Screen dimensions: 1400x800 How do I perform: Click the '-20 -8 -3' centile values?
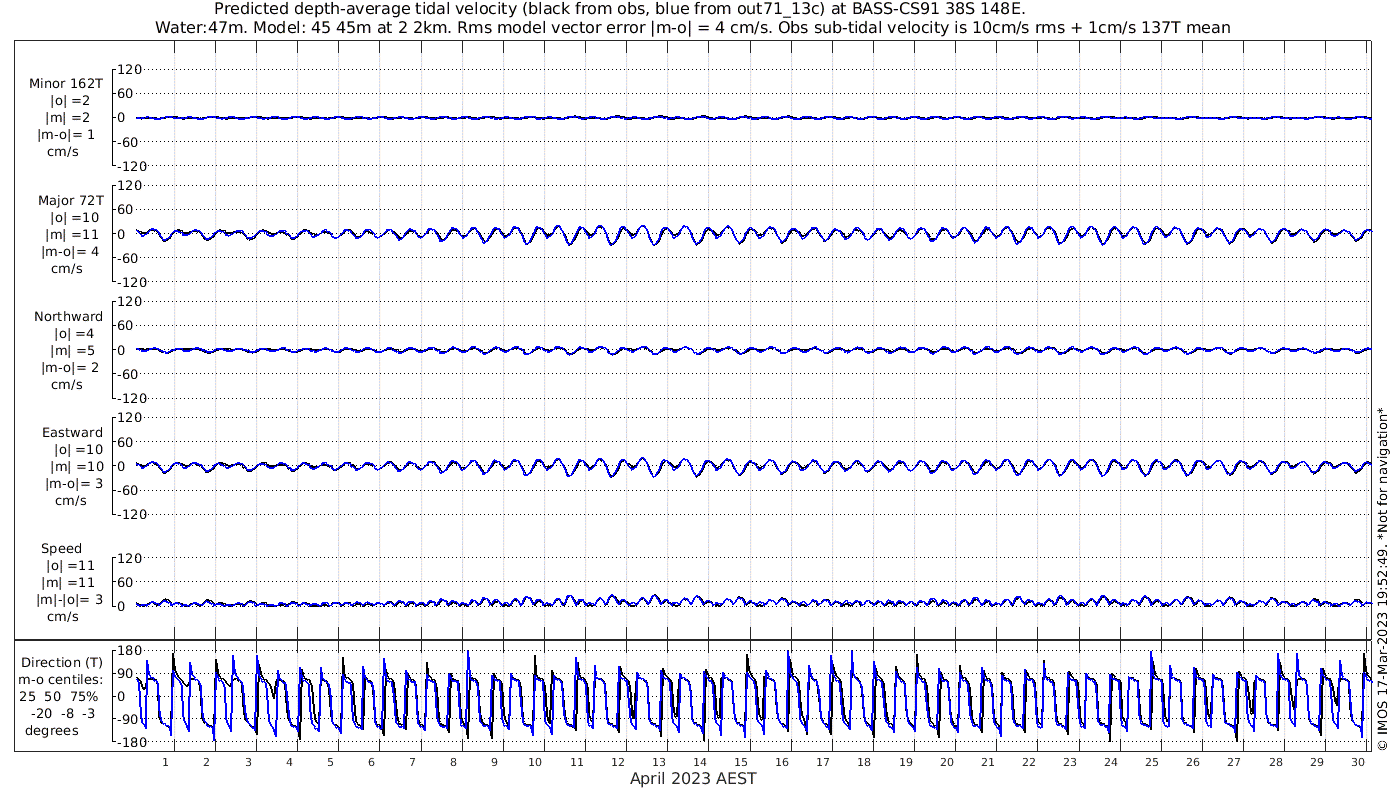point(62,713)
